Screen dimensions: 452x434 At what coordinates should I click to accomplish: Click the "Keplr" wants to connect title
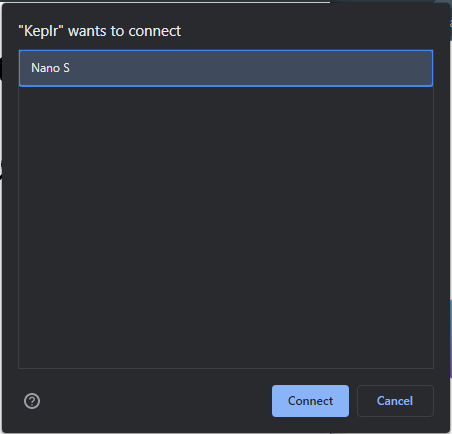(x=100, y=31)
